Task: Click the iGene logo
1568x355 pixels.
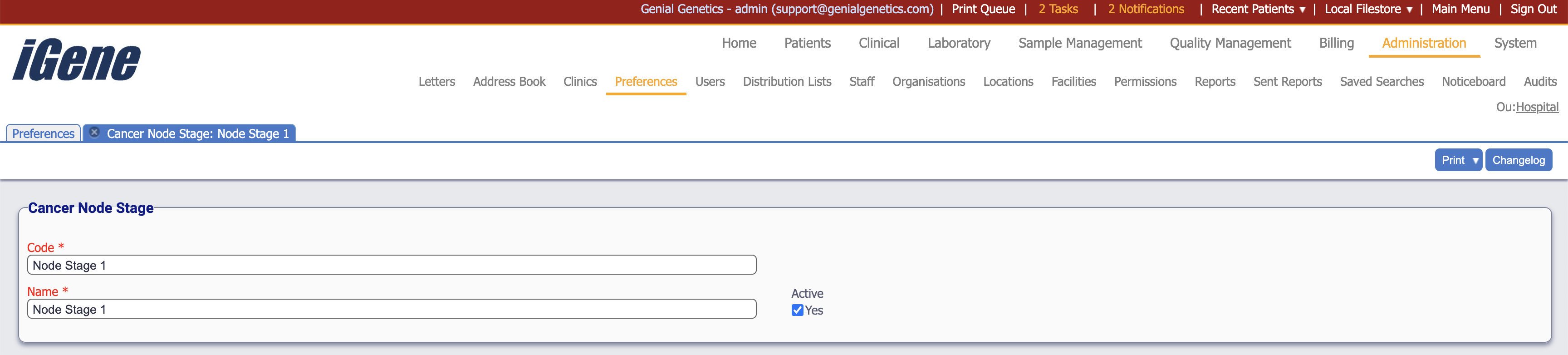Action: click(77, 59)
